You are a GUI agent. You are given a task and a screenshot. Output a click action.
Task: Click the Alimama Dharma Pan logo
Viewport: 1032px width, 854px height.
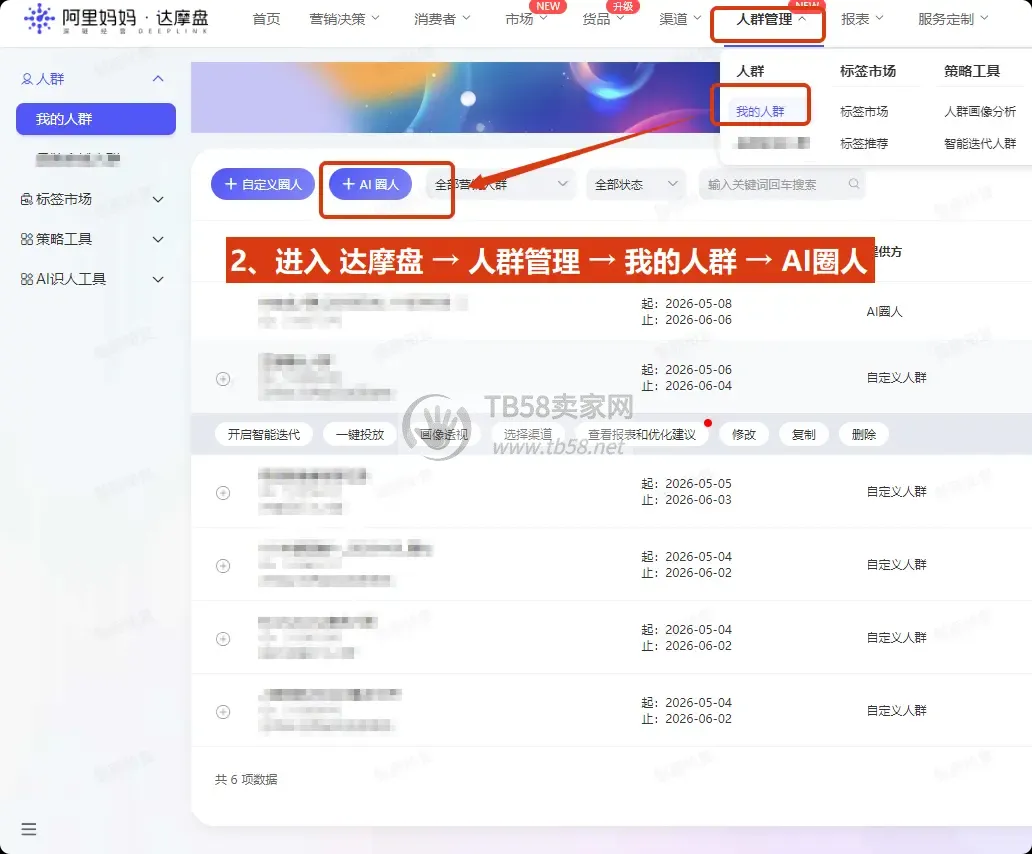(x=116, y=19)
